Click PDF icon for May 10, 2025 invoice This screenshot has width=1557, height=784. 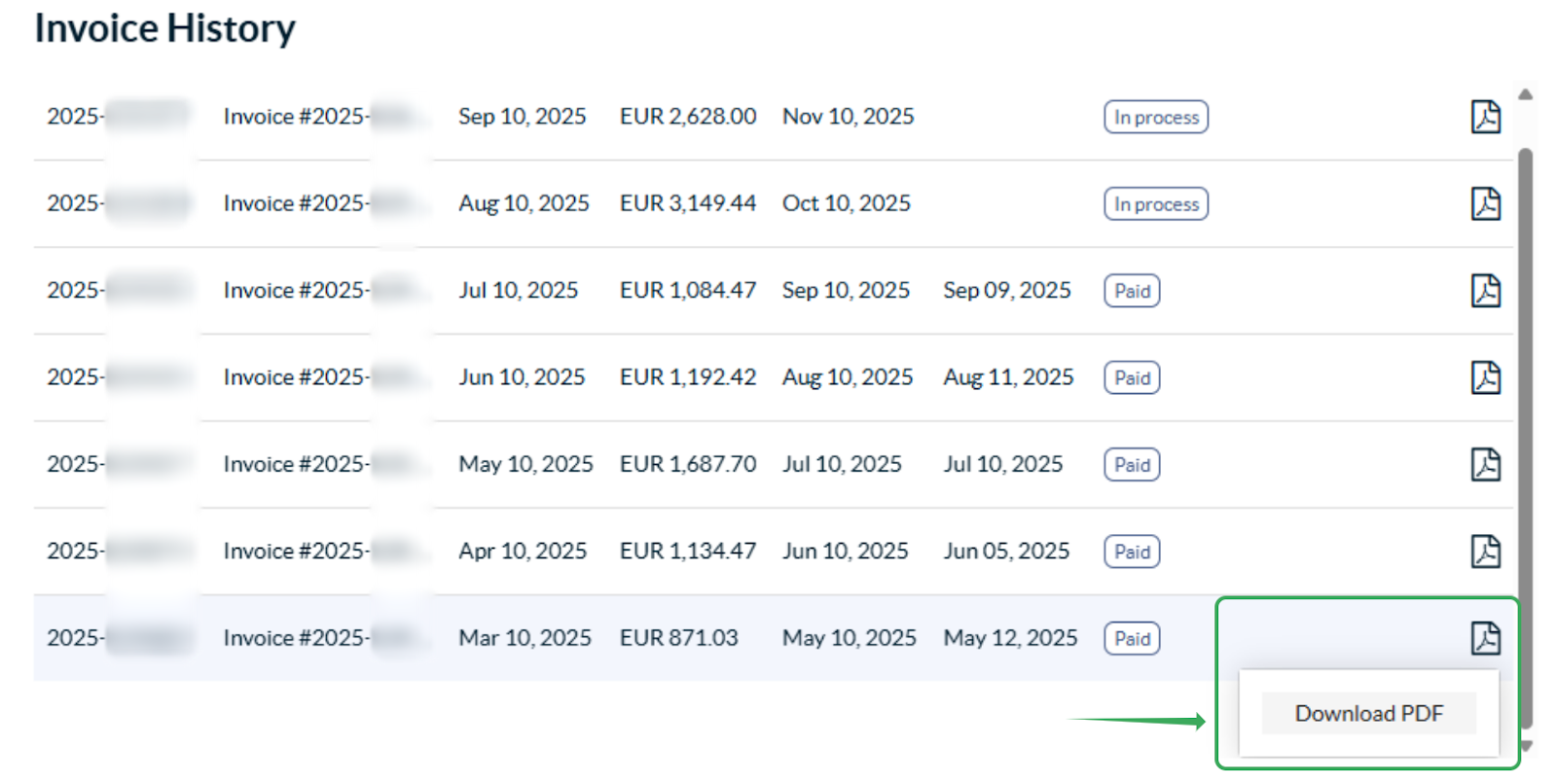(x=1485, y=464)
